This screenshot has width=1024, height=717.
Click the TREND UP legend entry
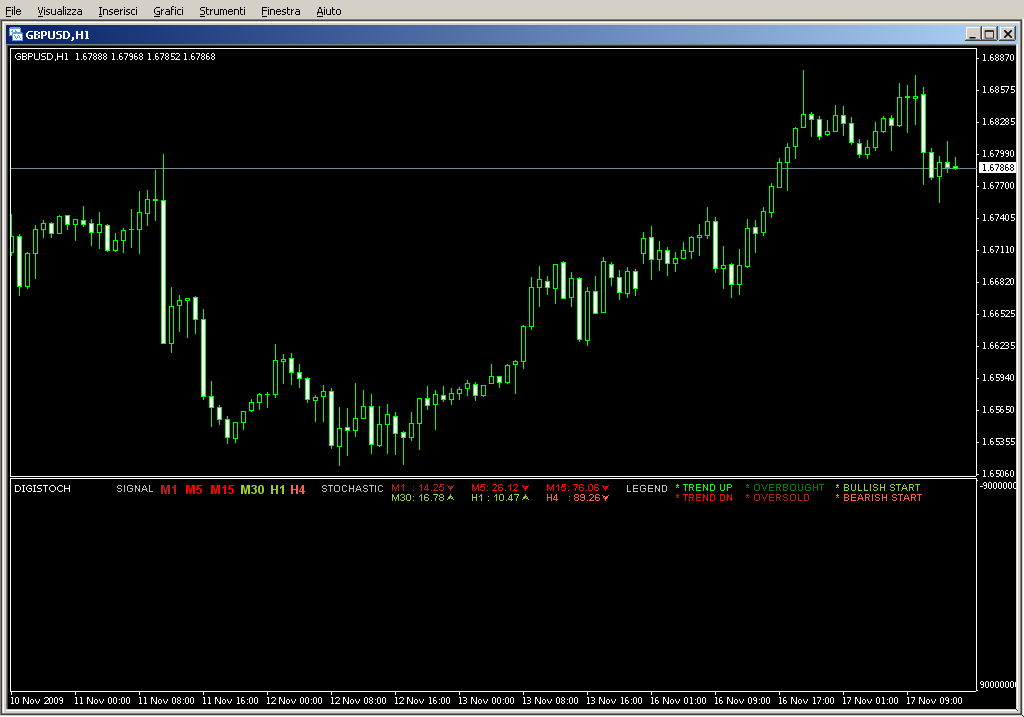click(x=704, y=488)
